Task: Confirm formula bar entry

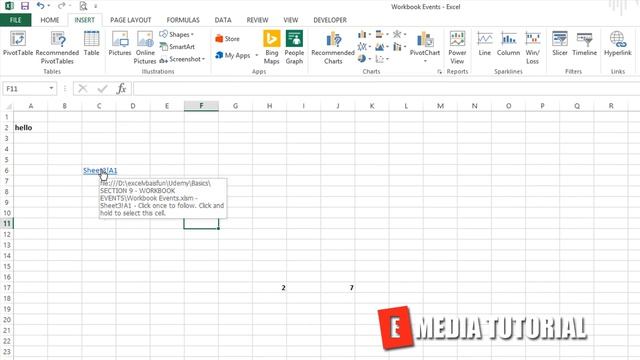Action: (x=102, y=89)
